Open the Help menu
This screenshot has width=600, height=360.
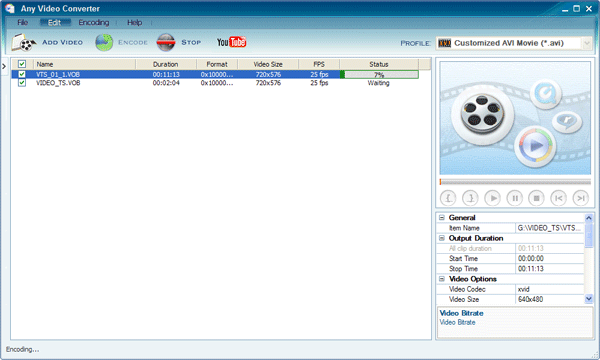pos(134,23)
